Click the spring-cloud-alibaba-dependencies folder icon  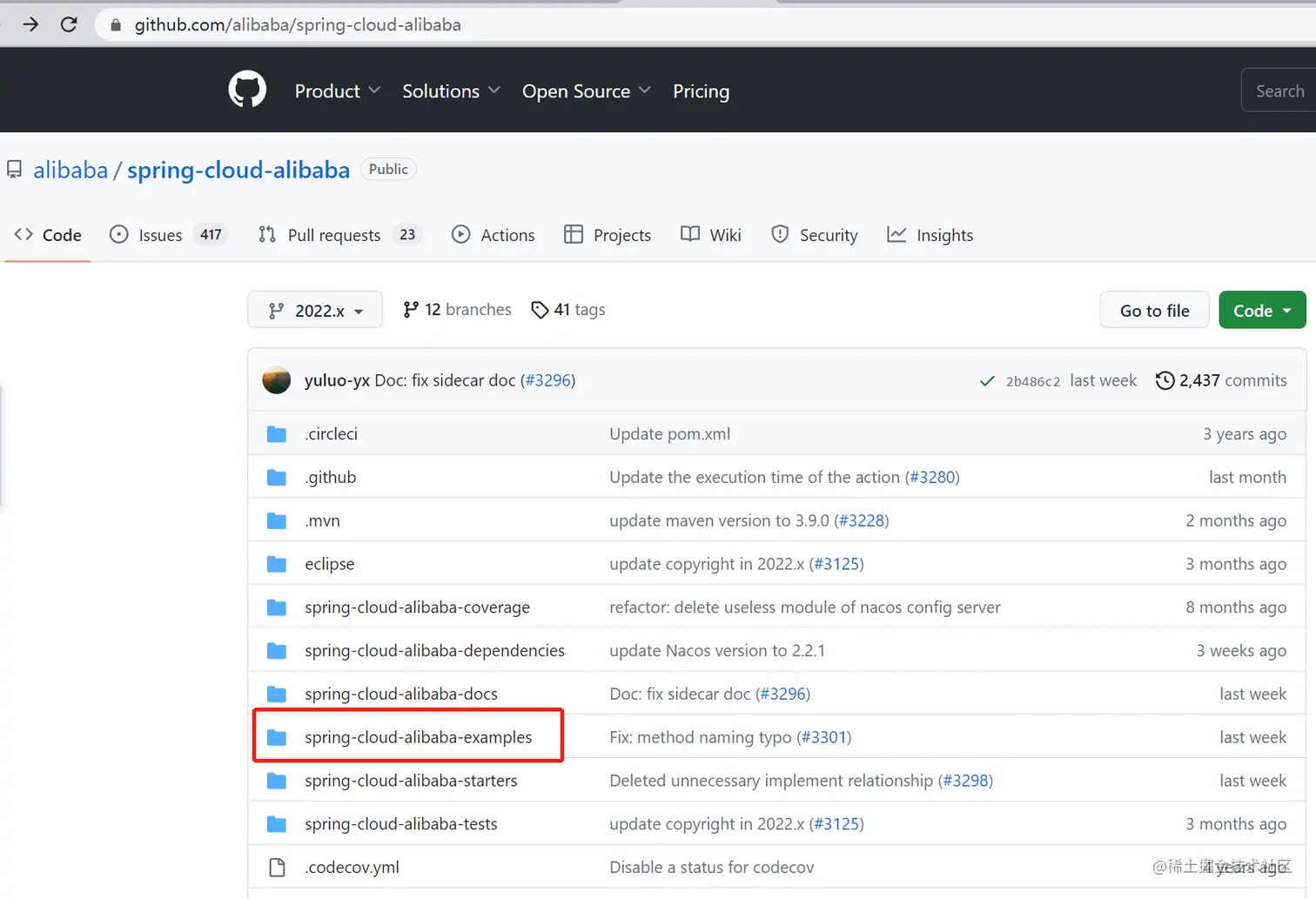click(x=277, y=651)
